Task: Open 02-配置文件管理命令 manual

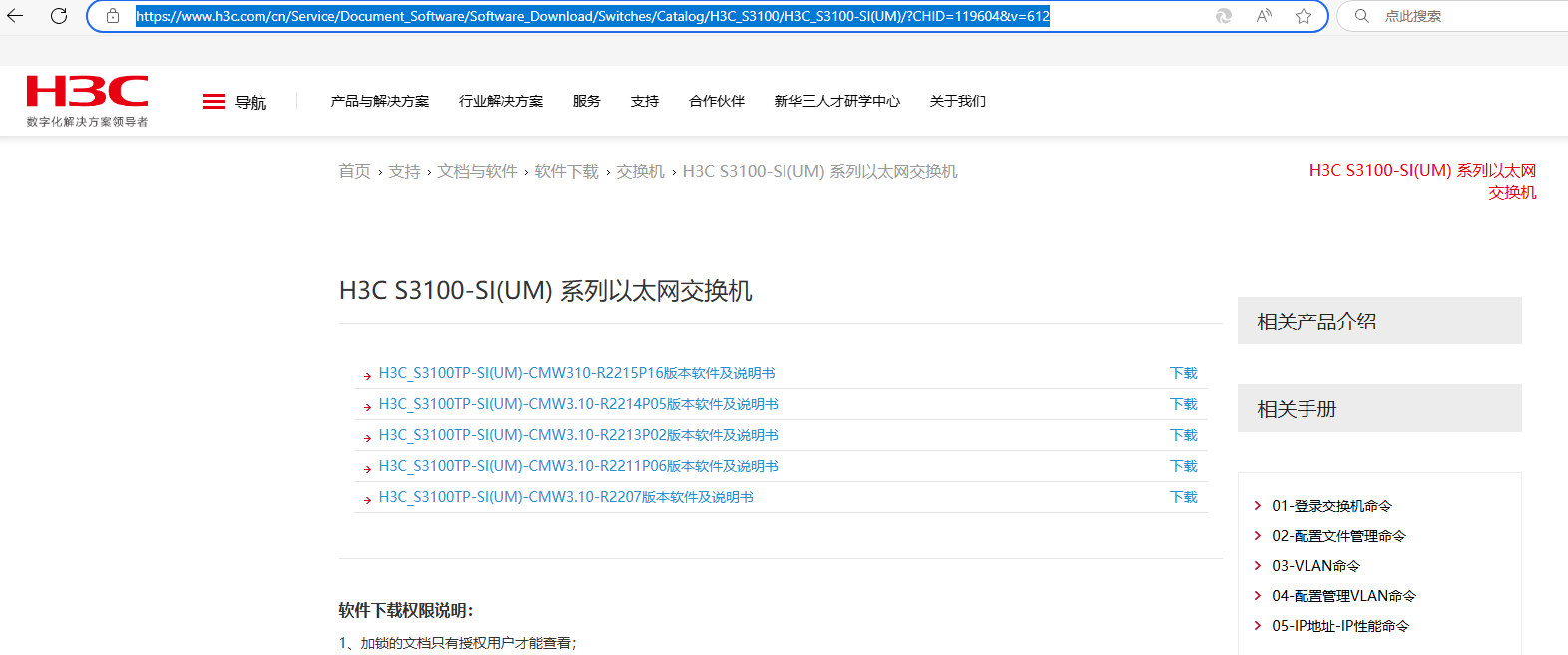Action: [1338, 536]
